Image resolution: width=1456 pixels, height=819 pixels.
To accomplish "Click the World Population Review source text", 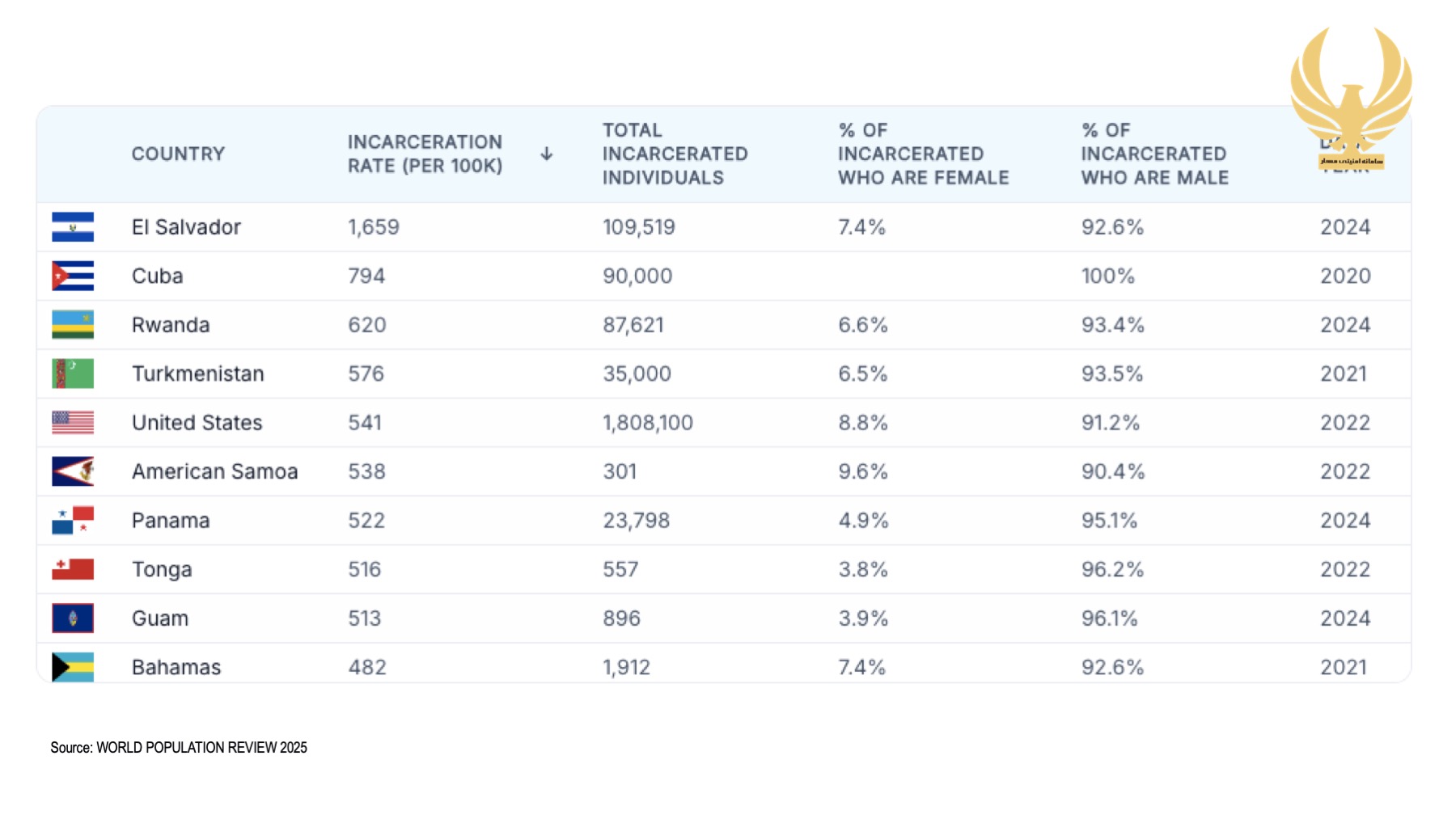I will pyautogui.click(x=179, y=748).
